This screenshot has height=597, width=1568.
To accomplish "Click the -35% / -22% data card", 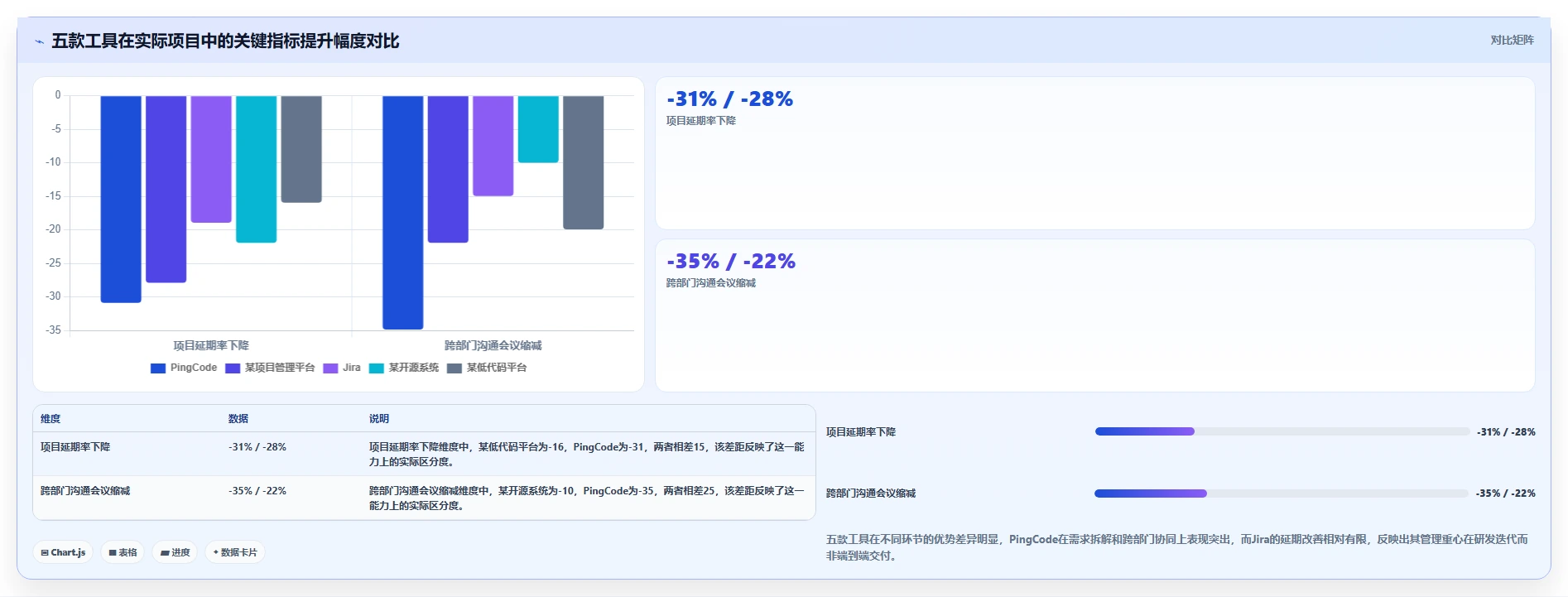I will [x=1094, y=315].
